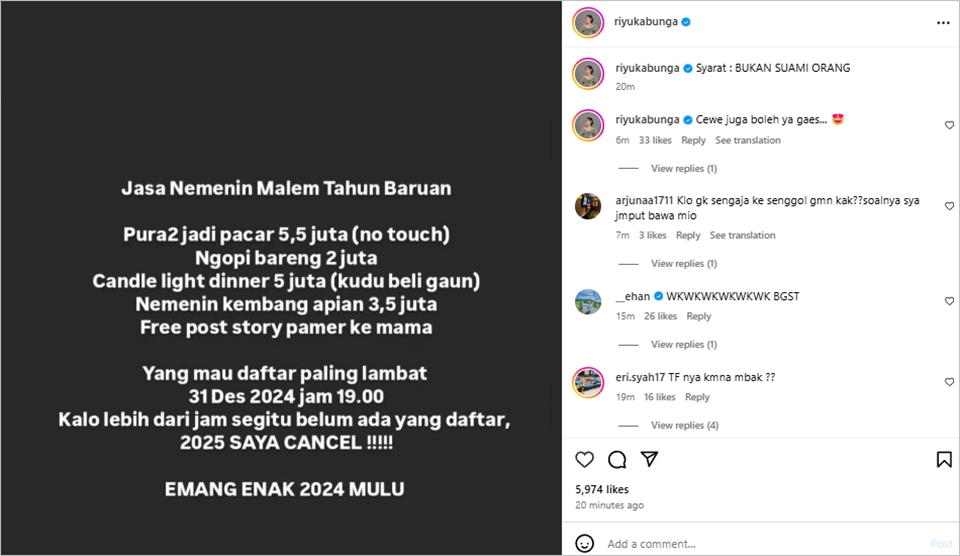Like the post with the heart icon

585,459
